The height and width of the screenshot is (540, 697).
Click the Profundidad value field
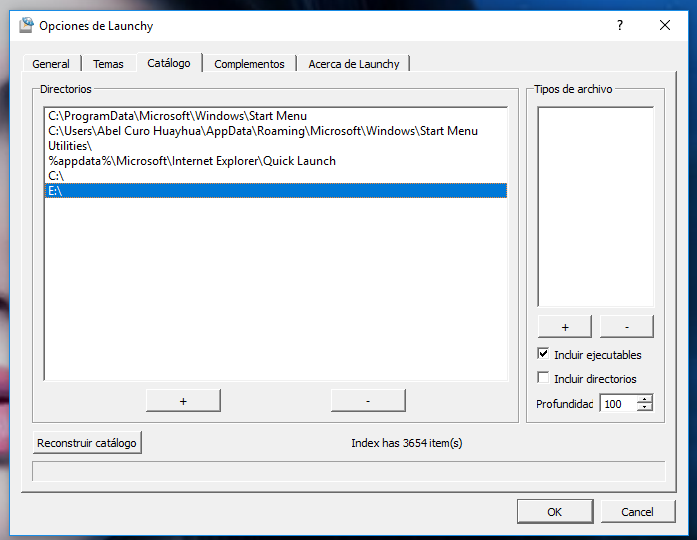[x=619, y=404]
